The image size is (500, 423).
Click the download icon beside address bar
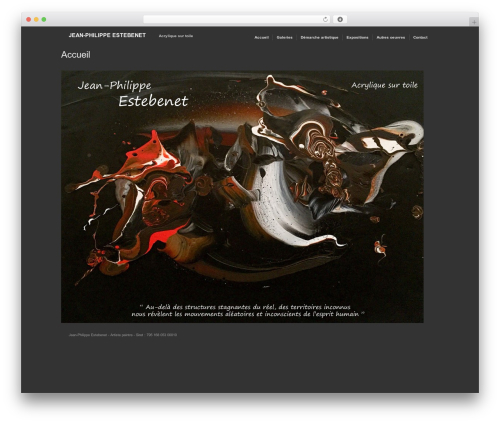pyautogui.click(x=340, y=19)
